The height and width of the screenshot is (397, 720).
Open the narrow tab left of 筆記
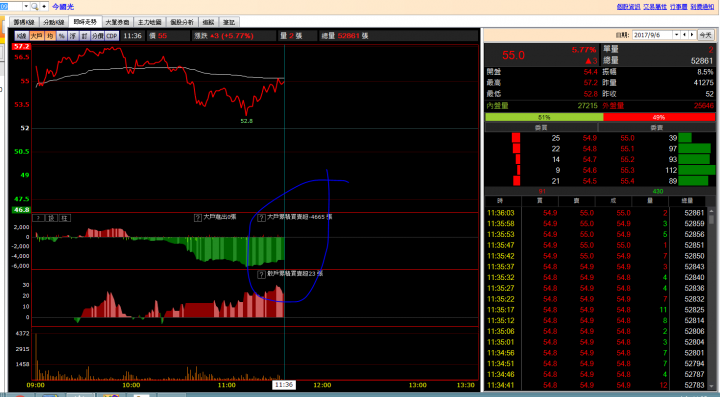click(x=208, y=22)
